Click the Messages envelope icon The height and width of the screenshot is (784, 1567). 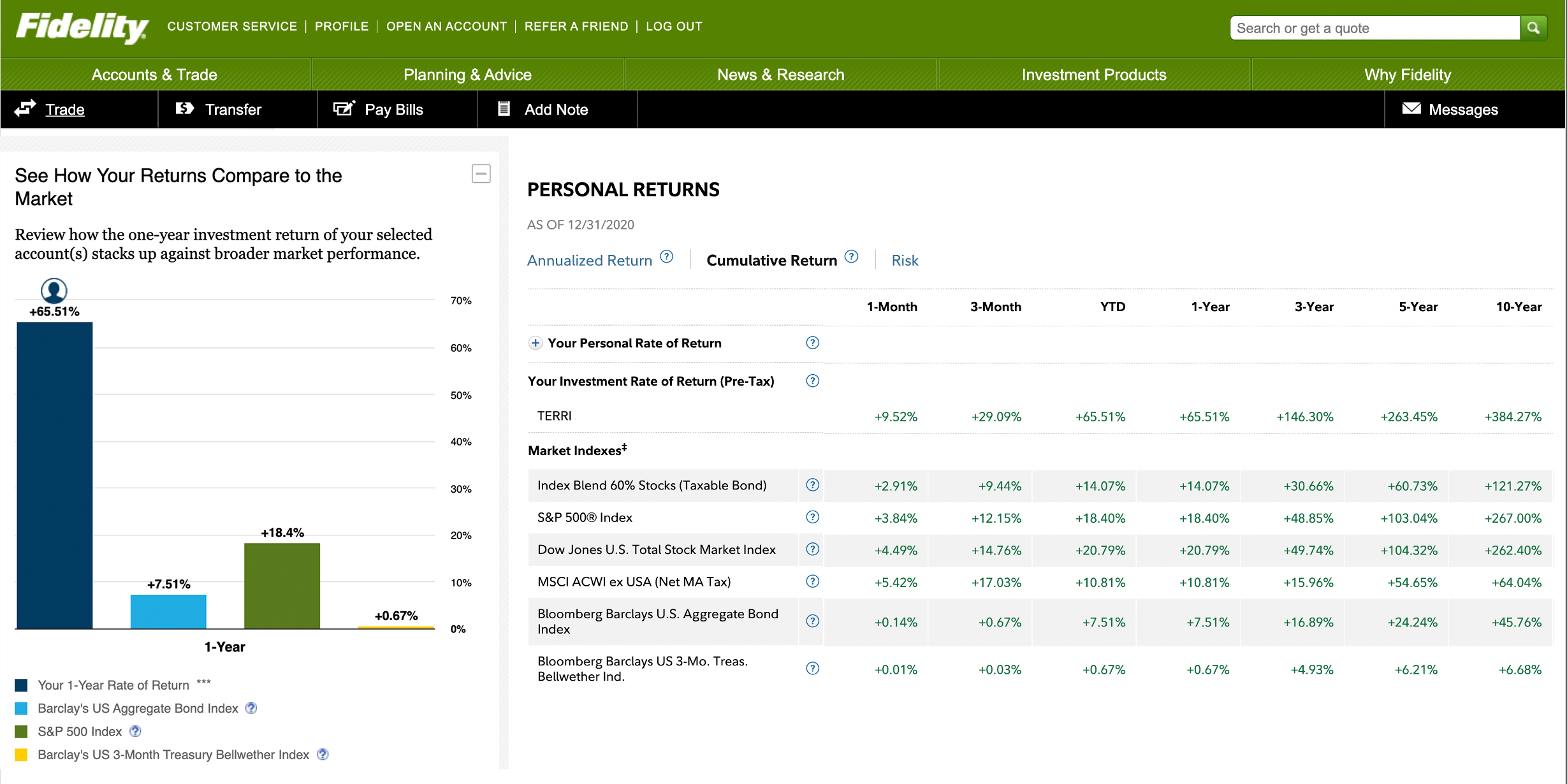click(x=1411, y=108)
